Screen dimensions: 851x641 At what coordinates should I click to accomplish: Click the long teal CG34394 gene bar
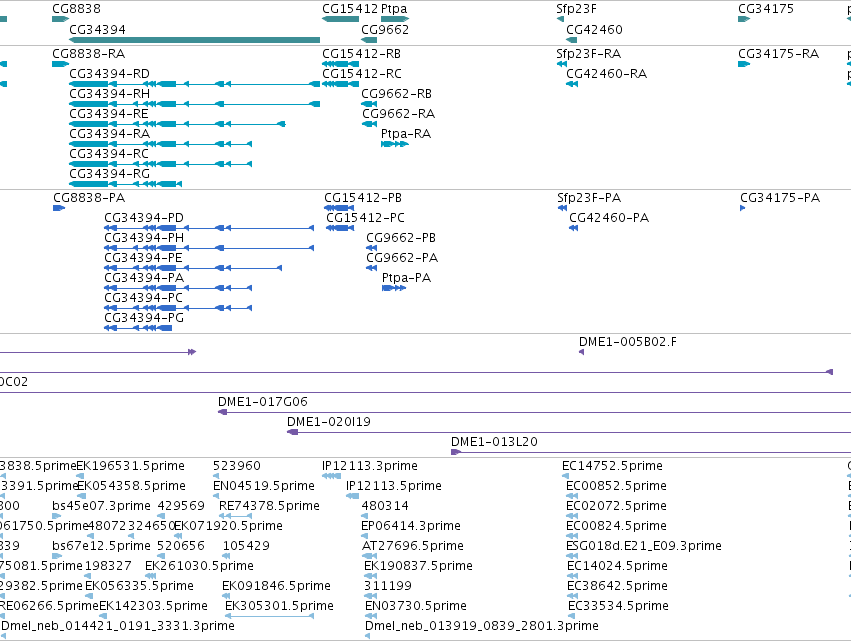click(x=194, y=40)
